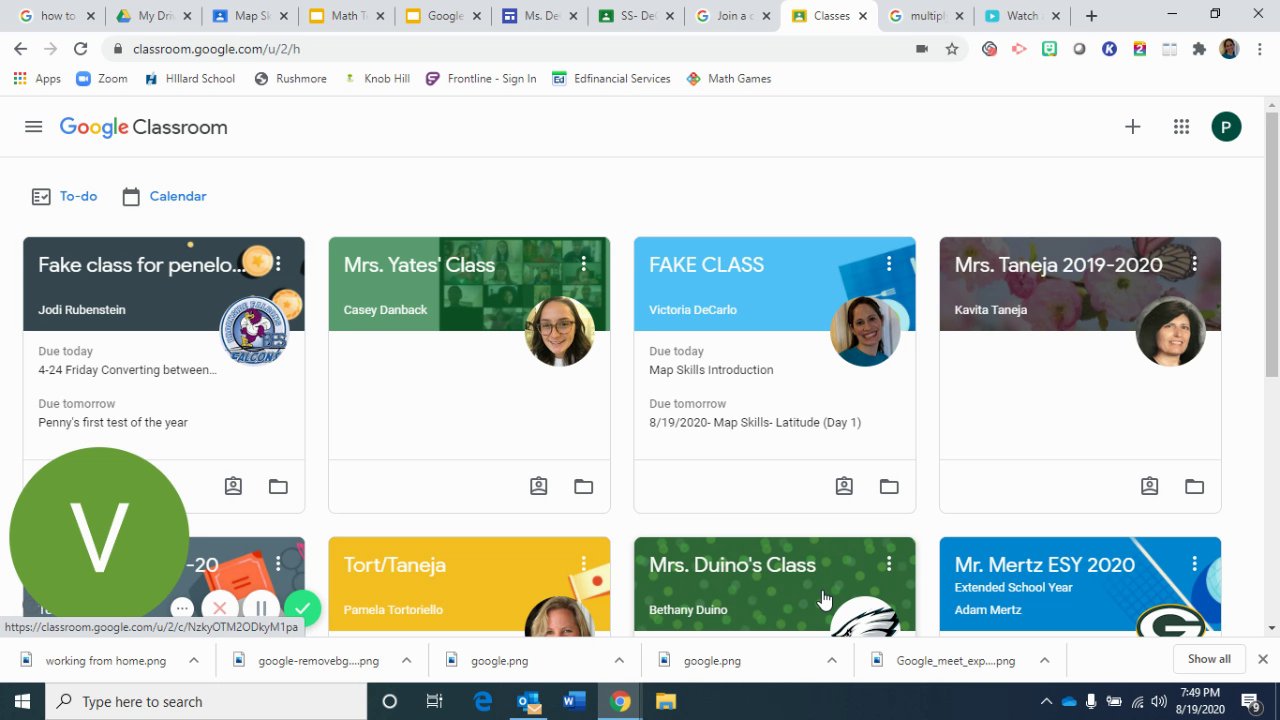
Task: Switch to the Map Sk browser tab
Action: (250, 16)
